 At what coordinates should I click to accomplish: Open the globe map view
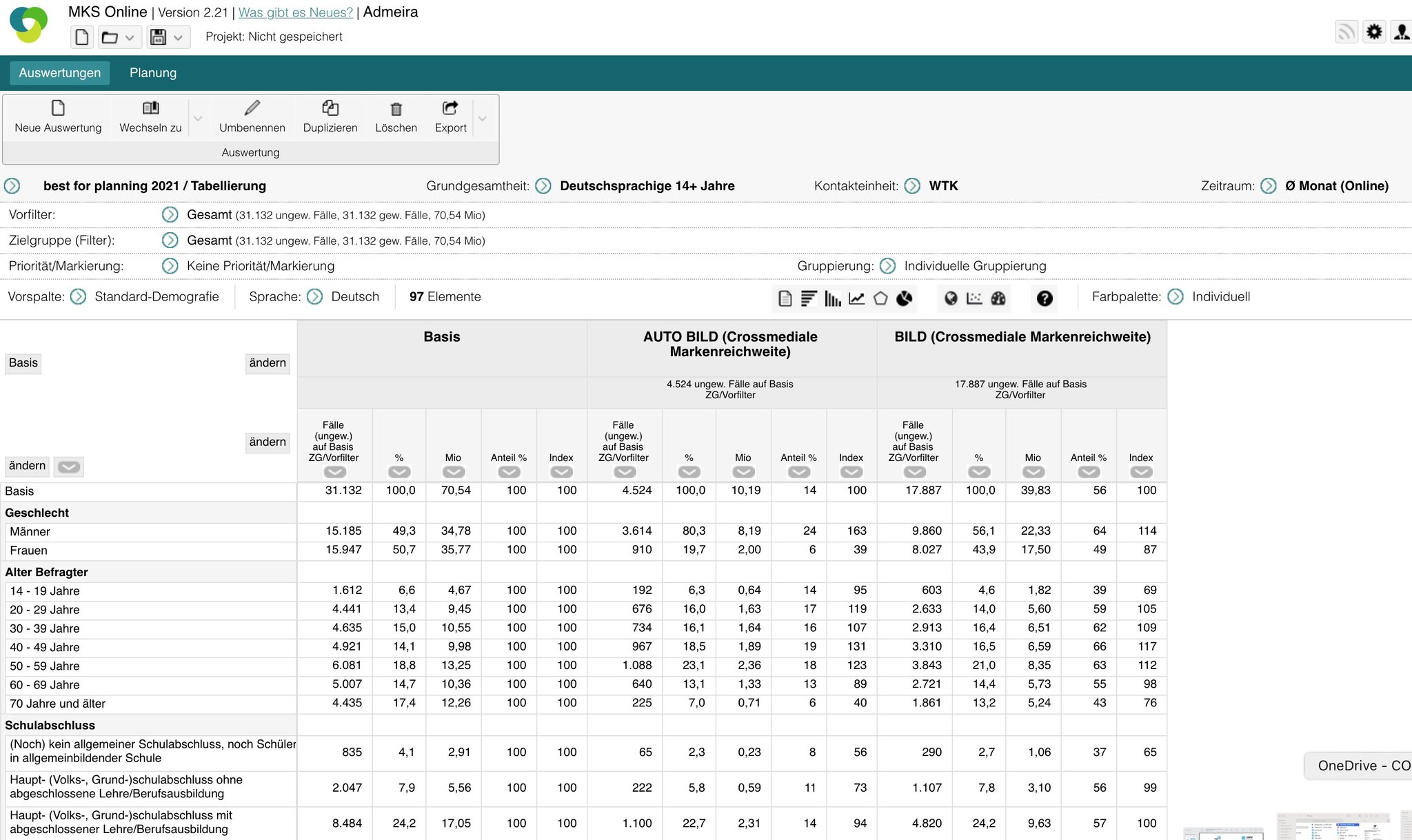tap(951, 298)
